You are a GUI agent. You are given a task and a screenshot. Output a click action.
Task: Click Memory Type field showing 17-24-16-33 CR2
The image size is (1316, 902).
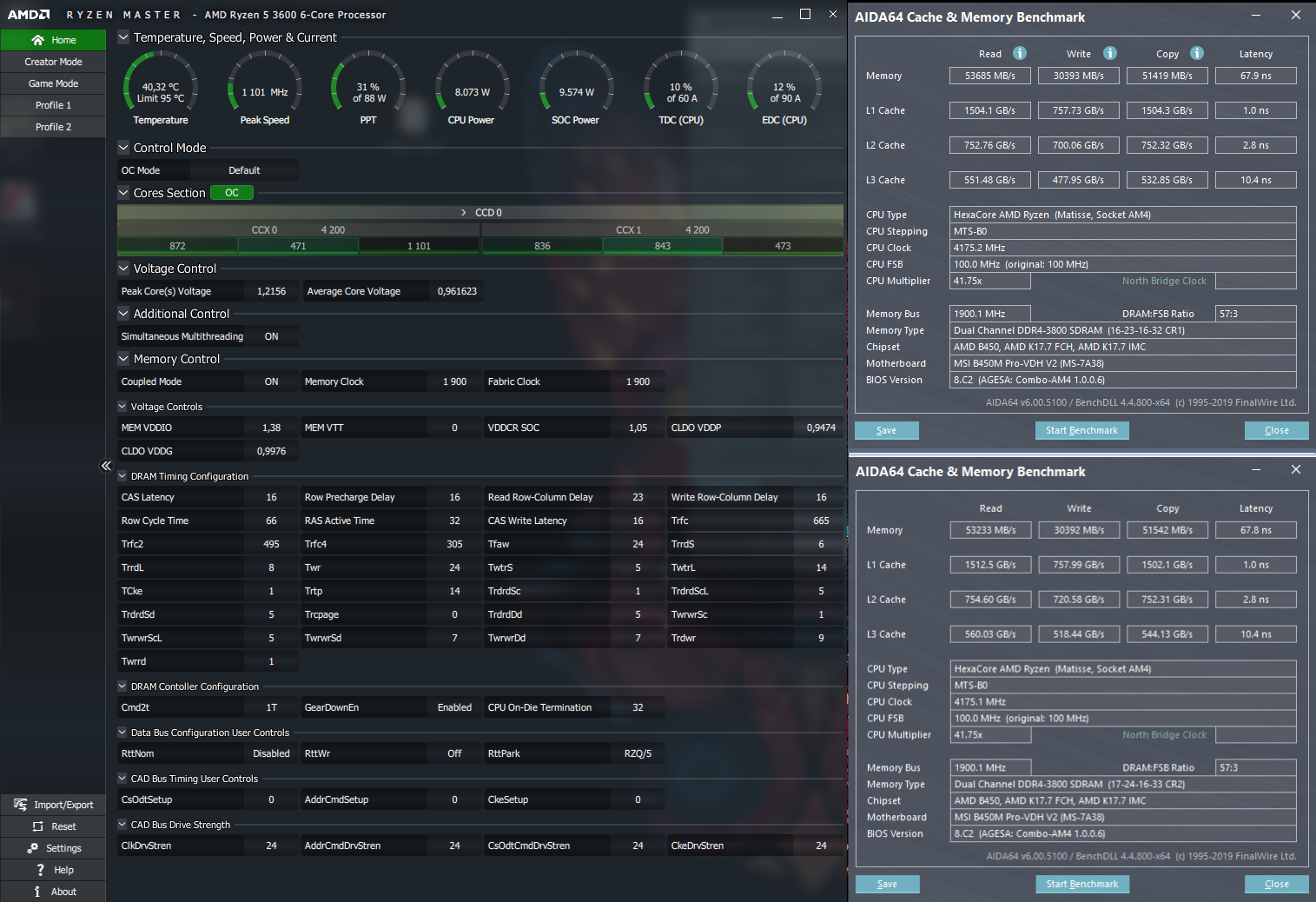1123,784
